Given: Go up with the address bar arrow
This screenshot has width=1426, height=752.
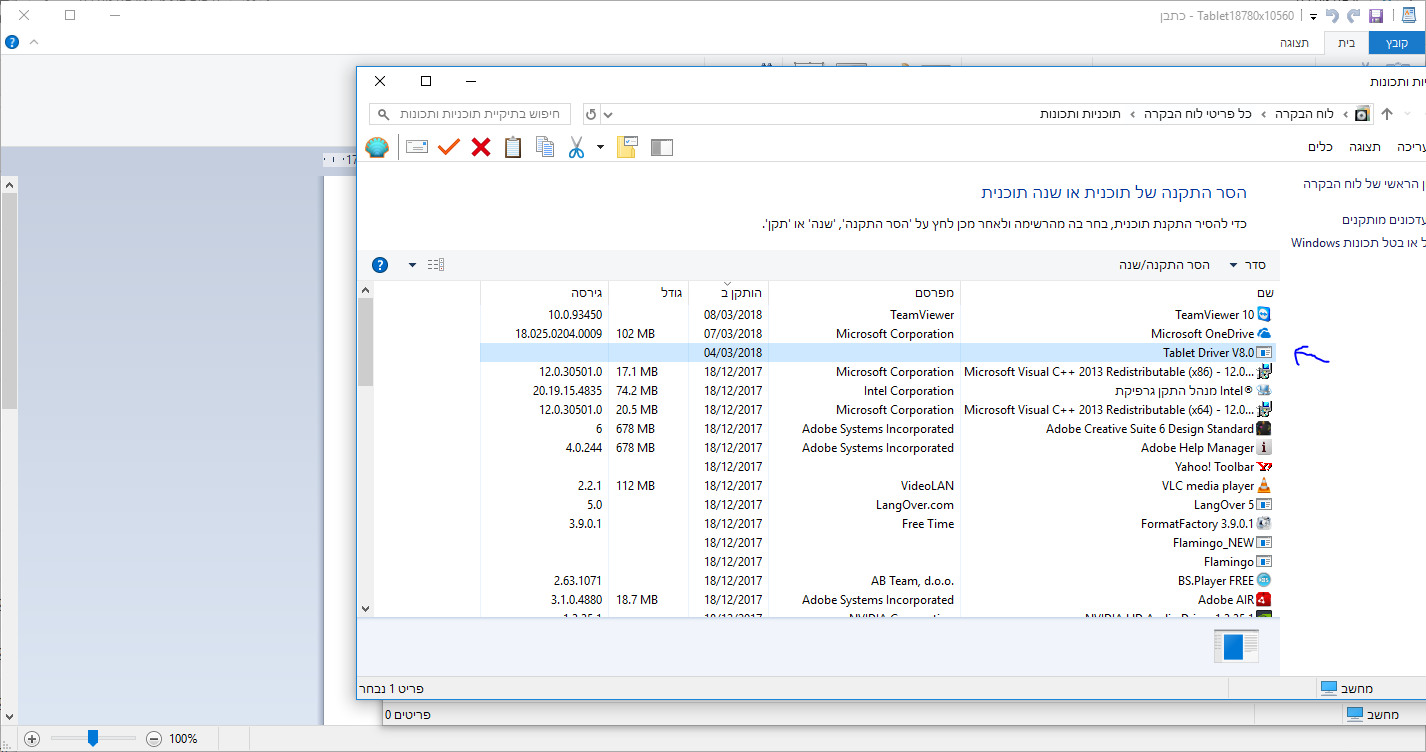Looking at the screenshot, I should click(1387, 114).
